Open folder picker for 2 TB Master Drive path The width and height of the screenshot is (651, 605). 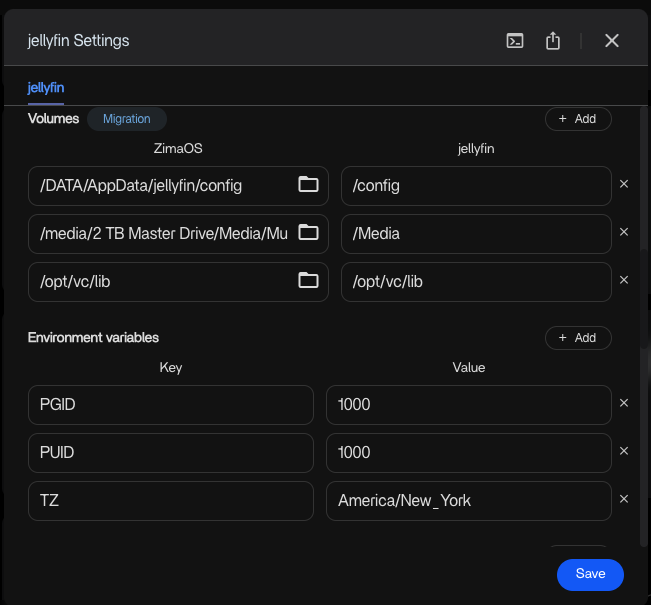coord(308,233)
